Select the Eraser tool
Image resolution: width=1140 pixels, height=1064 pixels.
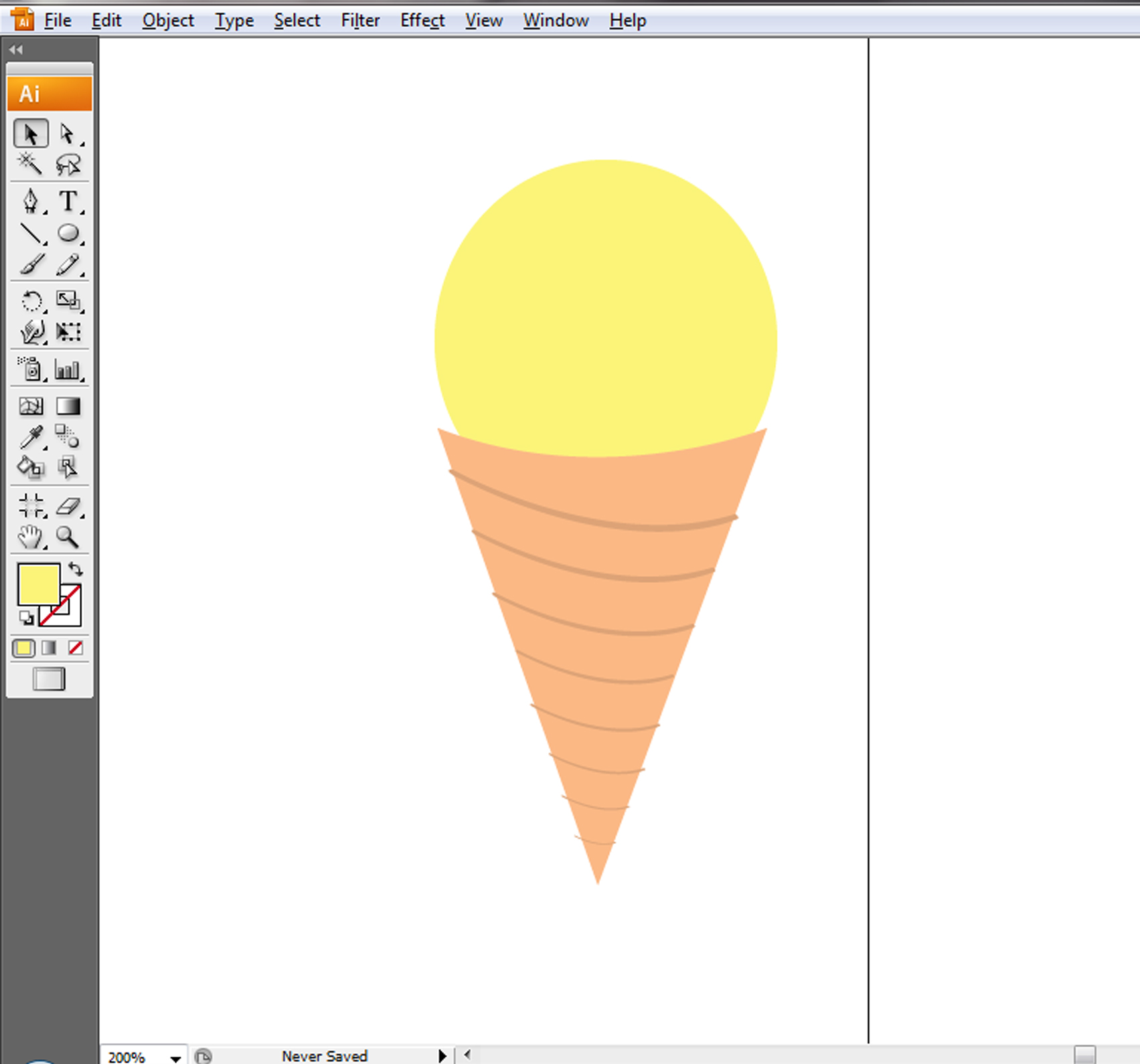coord(68,507)
